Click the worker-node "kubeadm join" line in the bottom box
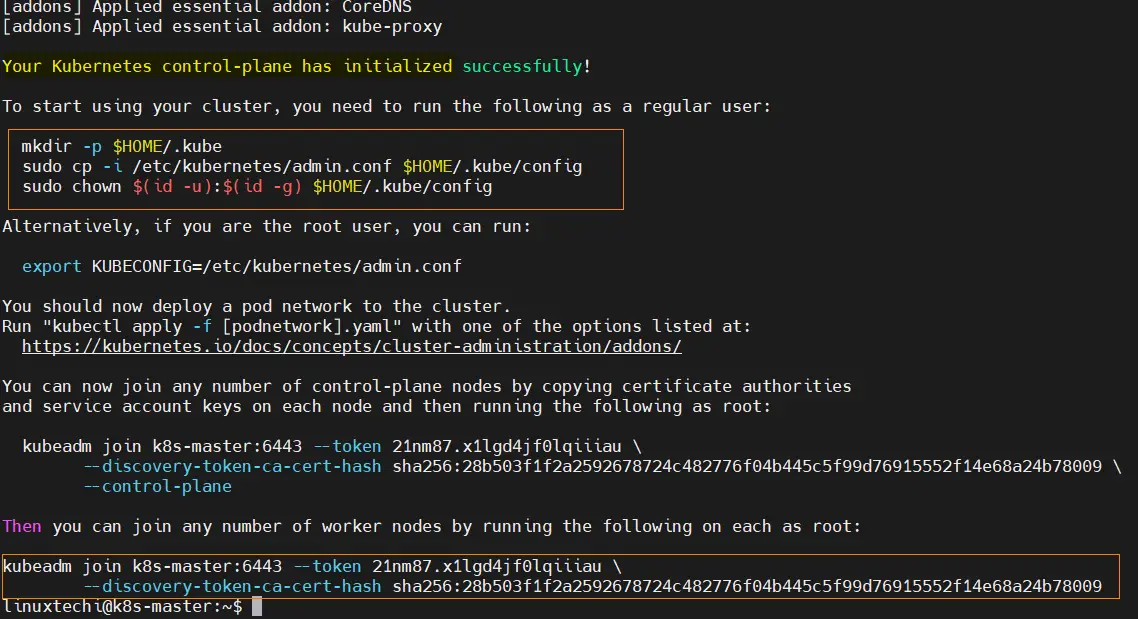The image size is (1138, 619). (x=311, y=566)
